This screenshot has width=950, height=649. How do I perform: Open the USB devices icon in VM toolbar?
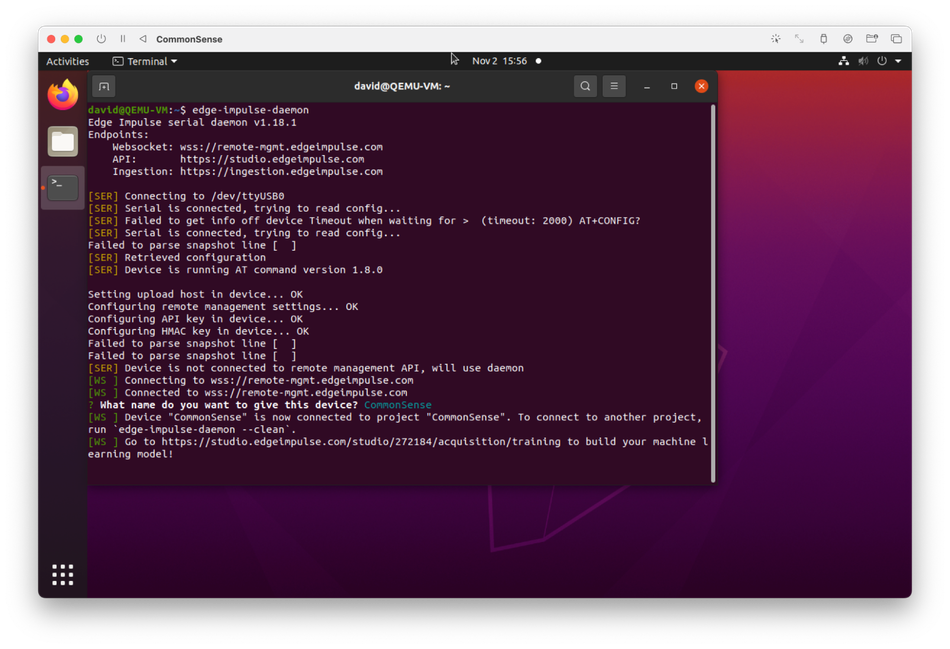click(823, 39)
